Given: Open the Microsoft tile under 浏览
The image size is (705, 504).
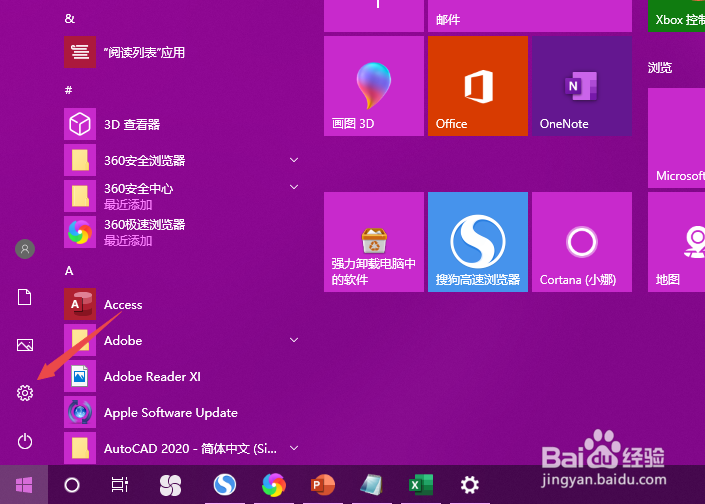Looking at the screenshot, I should [x=676, y=138].
